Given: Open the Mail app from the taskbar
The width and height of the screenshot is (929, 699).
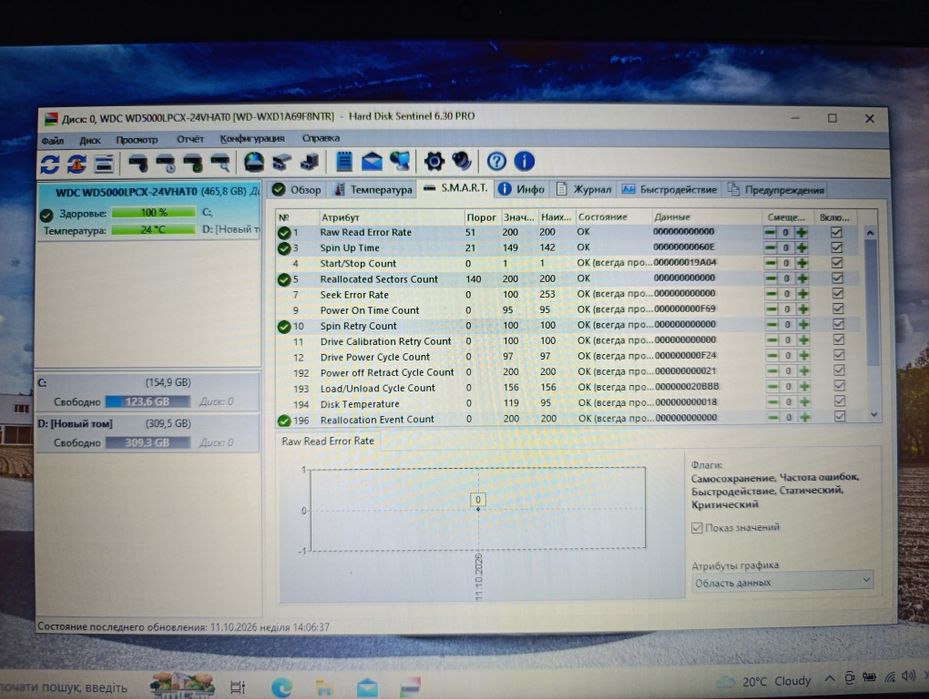Looking at the screenshot, I should point(367,687).
